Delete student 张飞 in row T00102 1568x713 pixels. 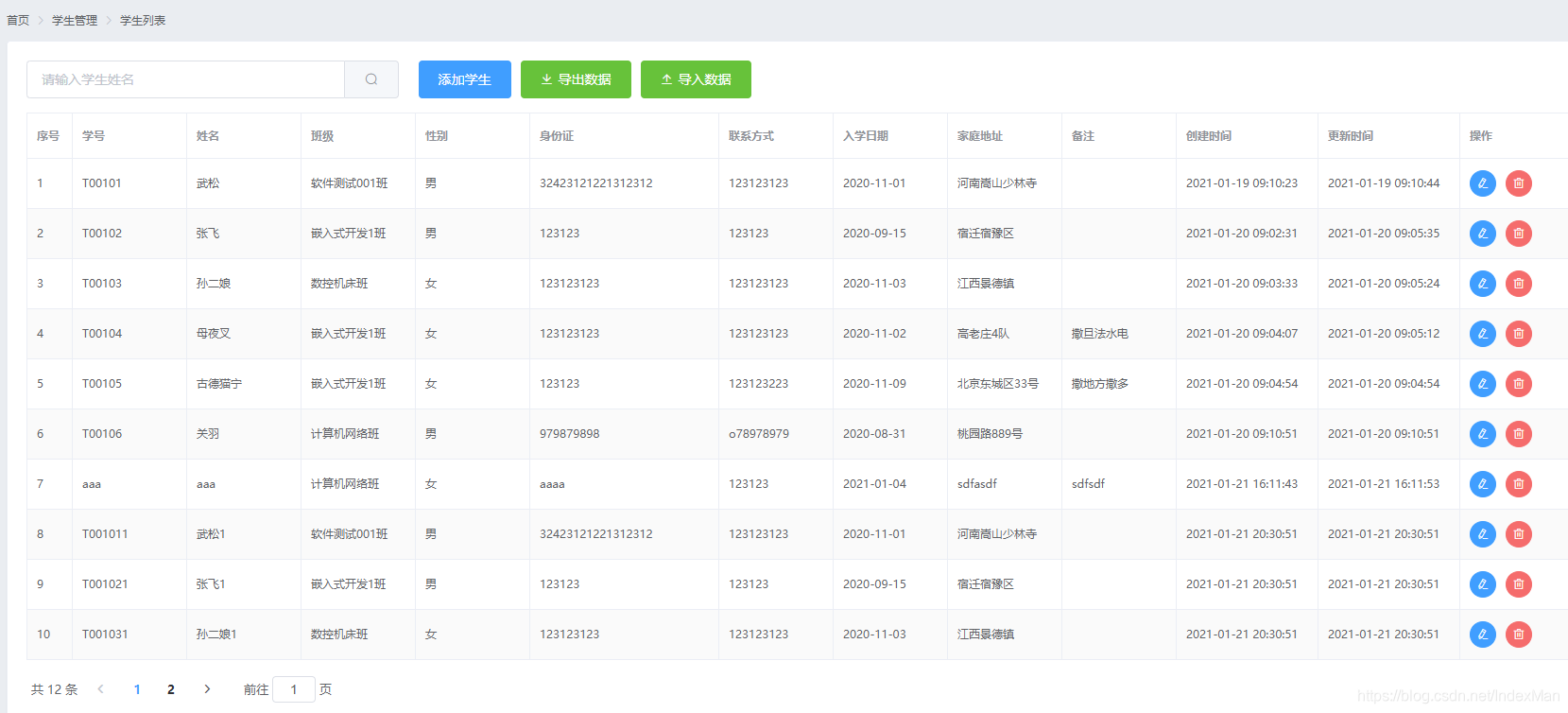point(1519,234)
